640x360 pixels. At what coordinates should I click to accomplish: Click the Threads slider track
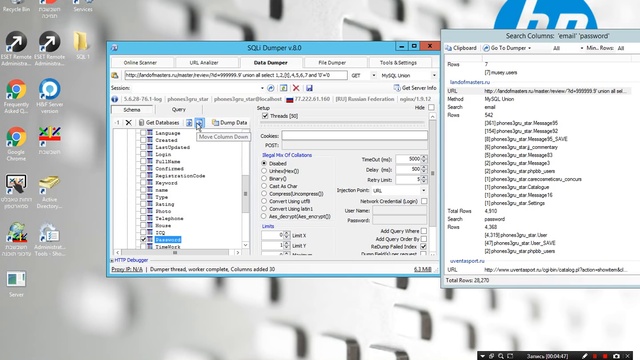point(343,122)
